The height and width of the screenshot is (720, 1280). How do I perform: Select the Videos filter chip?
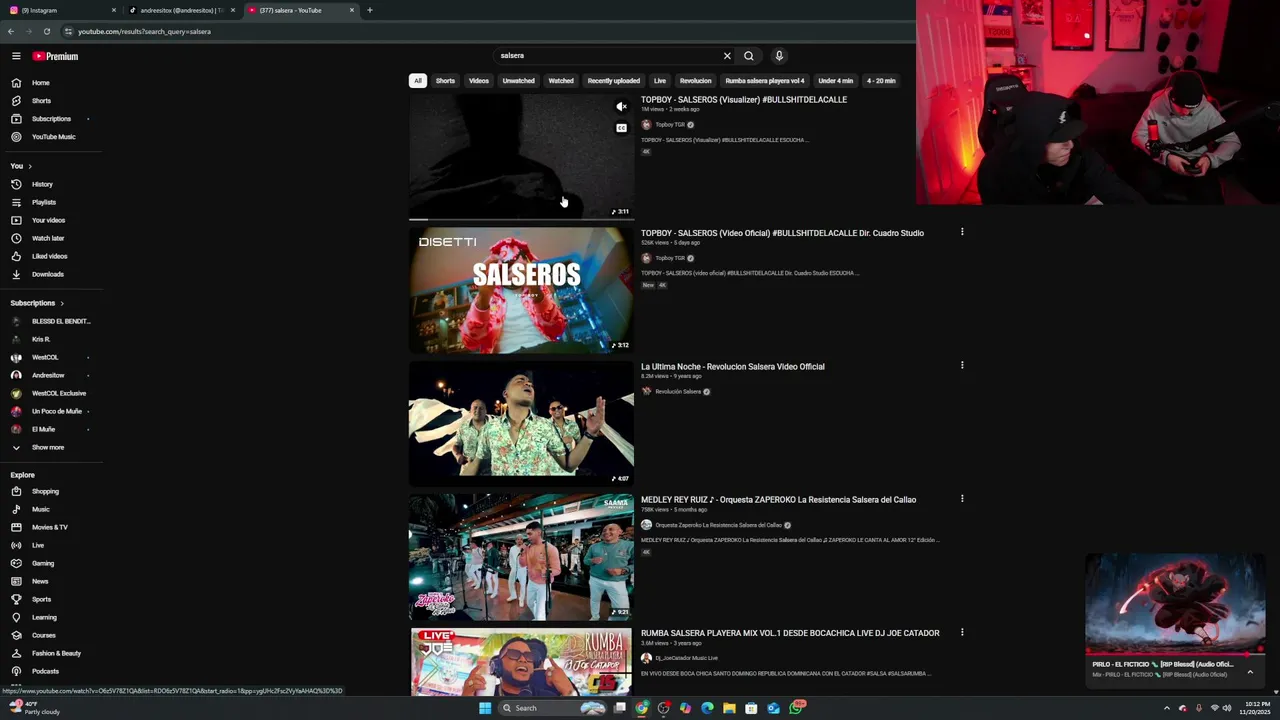479,81
